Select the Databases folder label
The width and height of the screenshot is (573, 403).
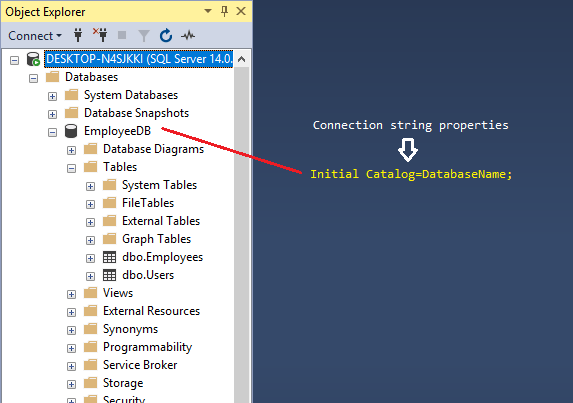pyautogui.click(x=91, y=77)
